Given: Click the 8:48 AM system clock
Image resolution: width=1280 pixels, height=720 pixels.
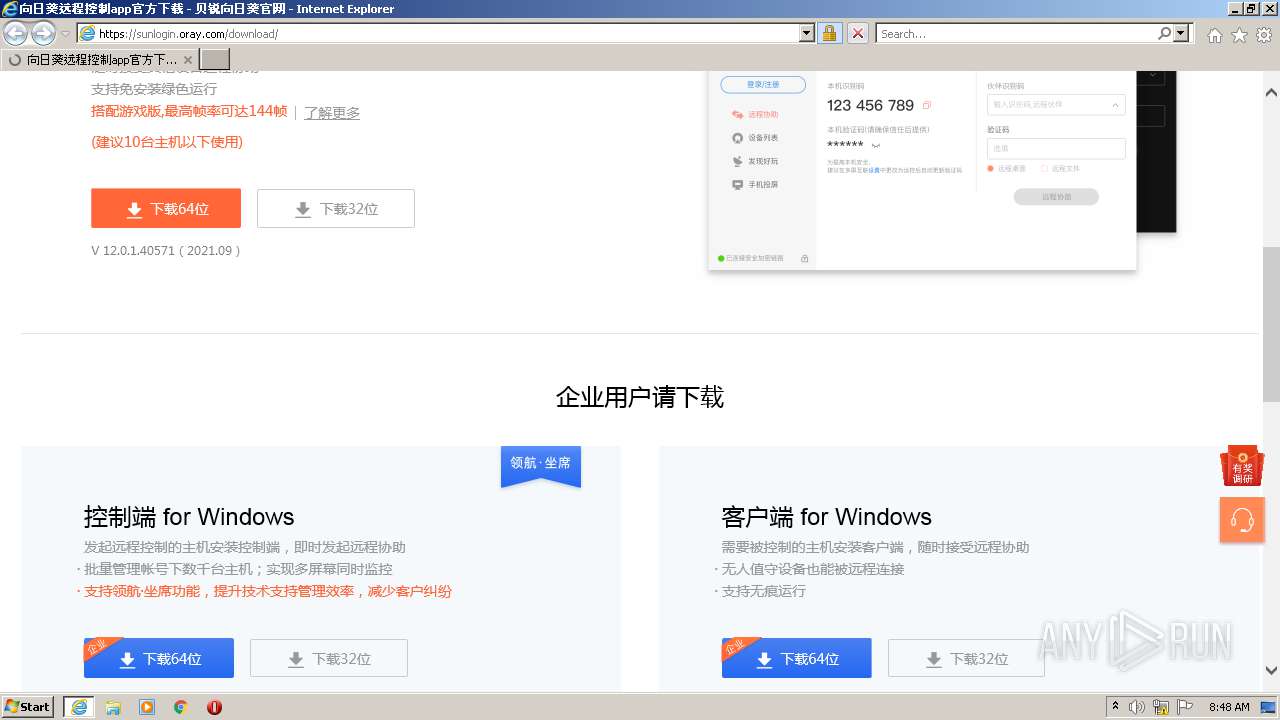Looking at the screenshot, I should click(1229, 707).
